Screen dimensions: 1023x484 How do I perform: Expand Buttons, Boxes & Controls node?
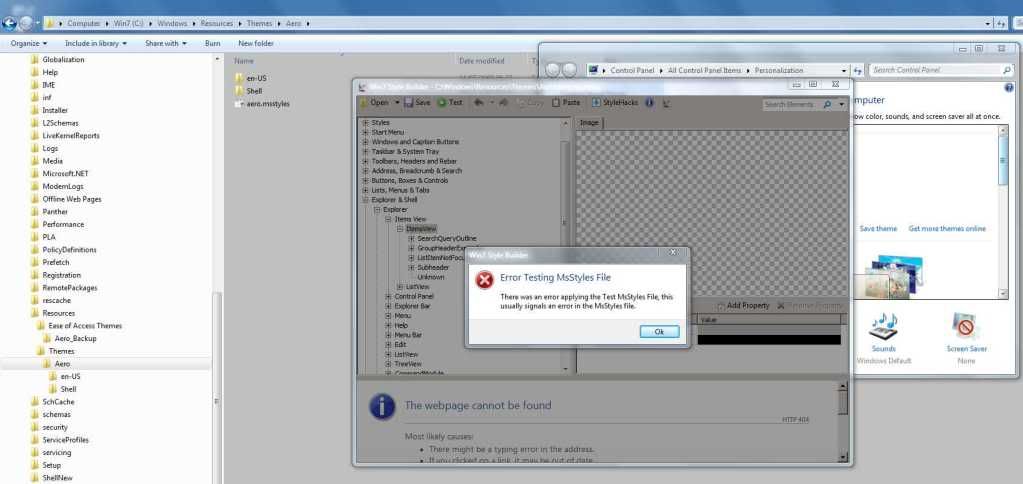365,180
